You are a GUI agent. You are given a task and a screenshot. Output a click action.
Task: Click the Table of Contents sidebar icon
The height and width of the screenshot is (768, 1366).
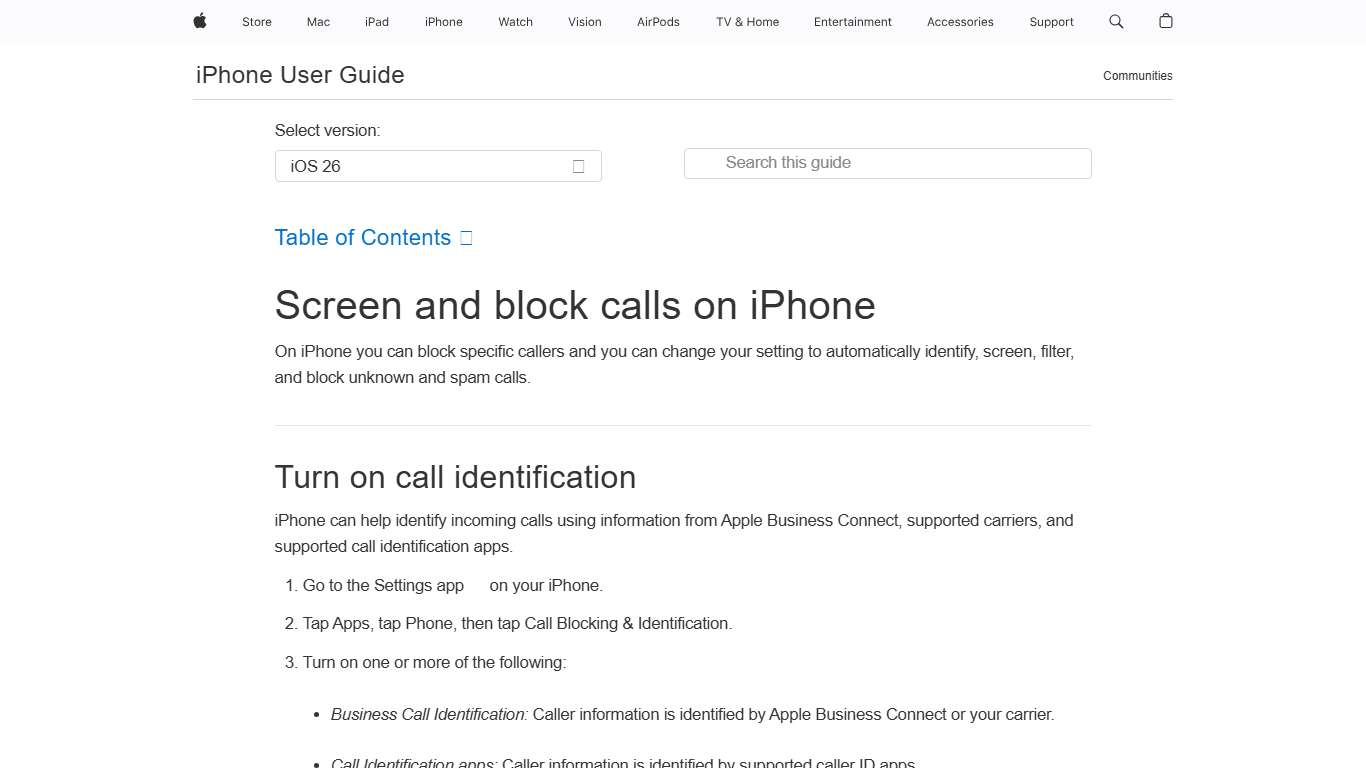pos(465,237)
